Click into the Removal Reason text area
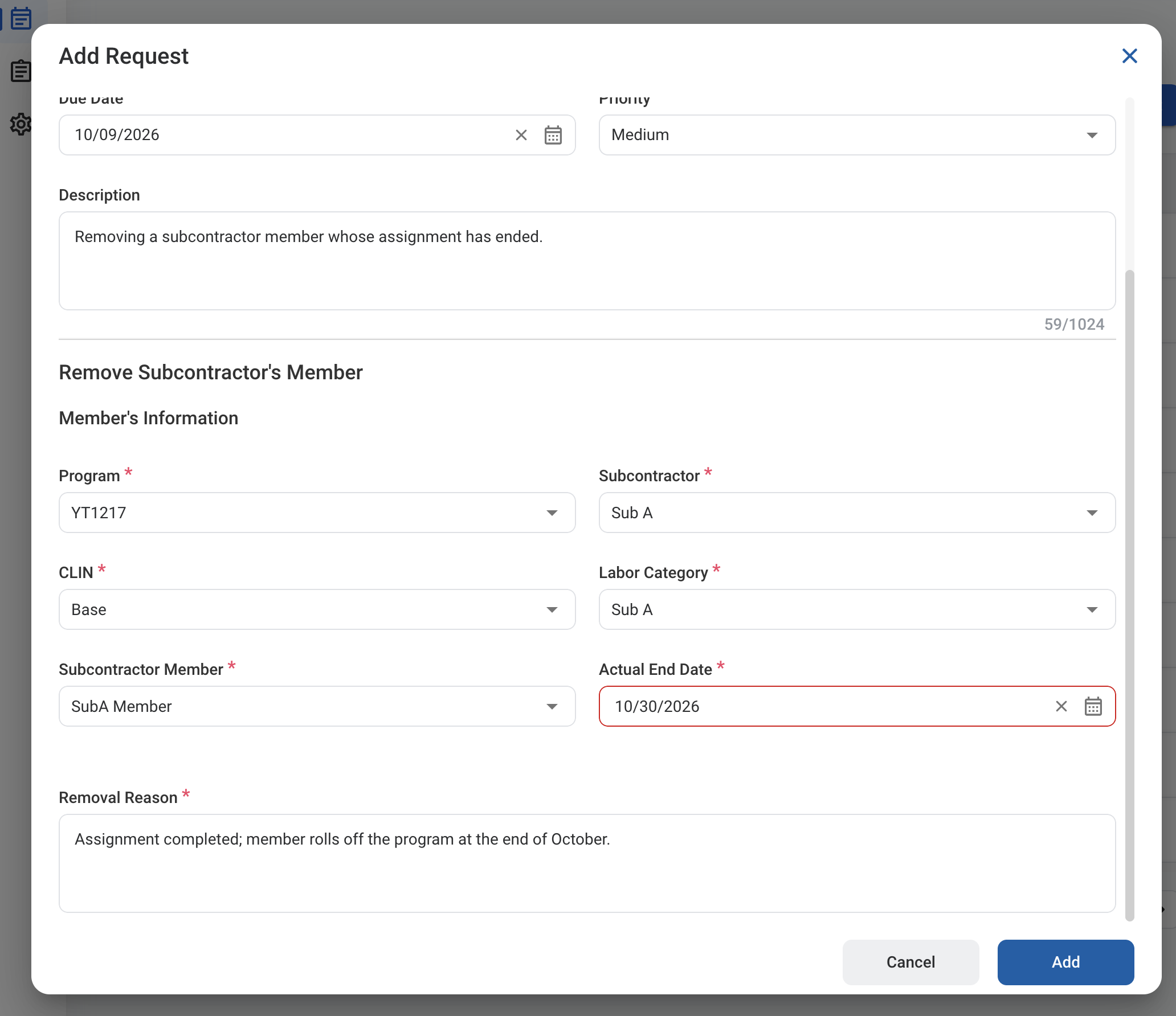This screenshot has width=1176, height=1016. [587, 863]
